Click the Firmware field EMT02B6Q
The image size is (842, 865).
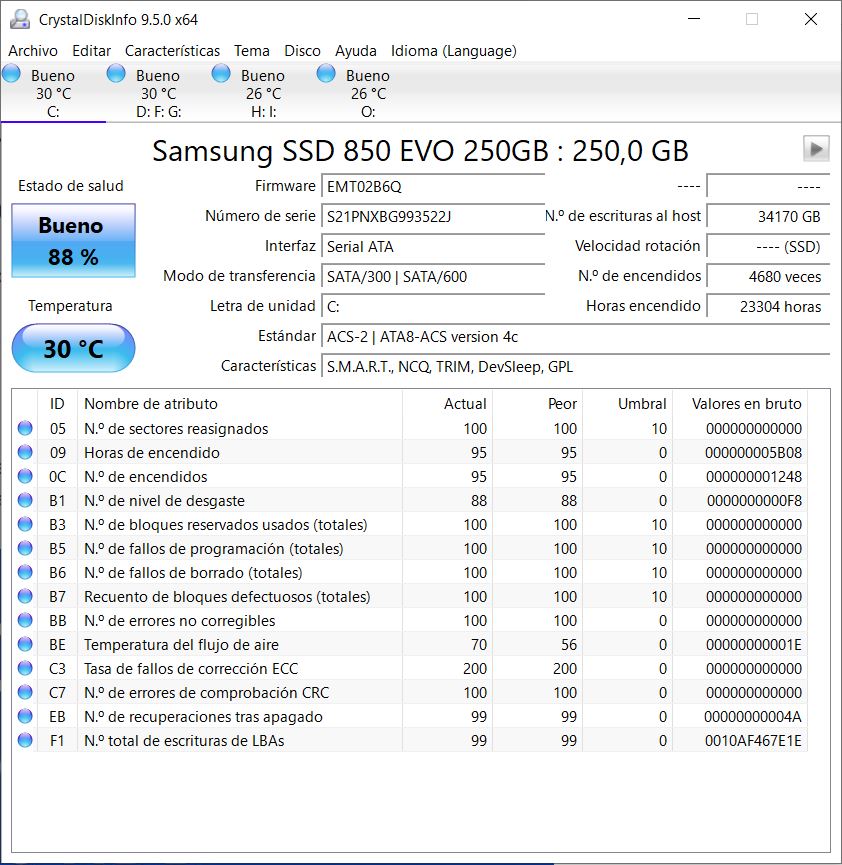pyautogui.click(x=433, y=187)
